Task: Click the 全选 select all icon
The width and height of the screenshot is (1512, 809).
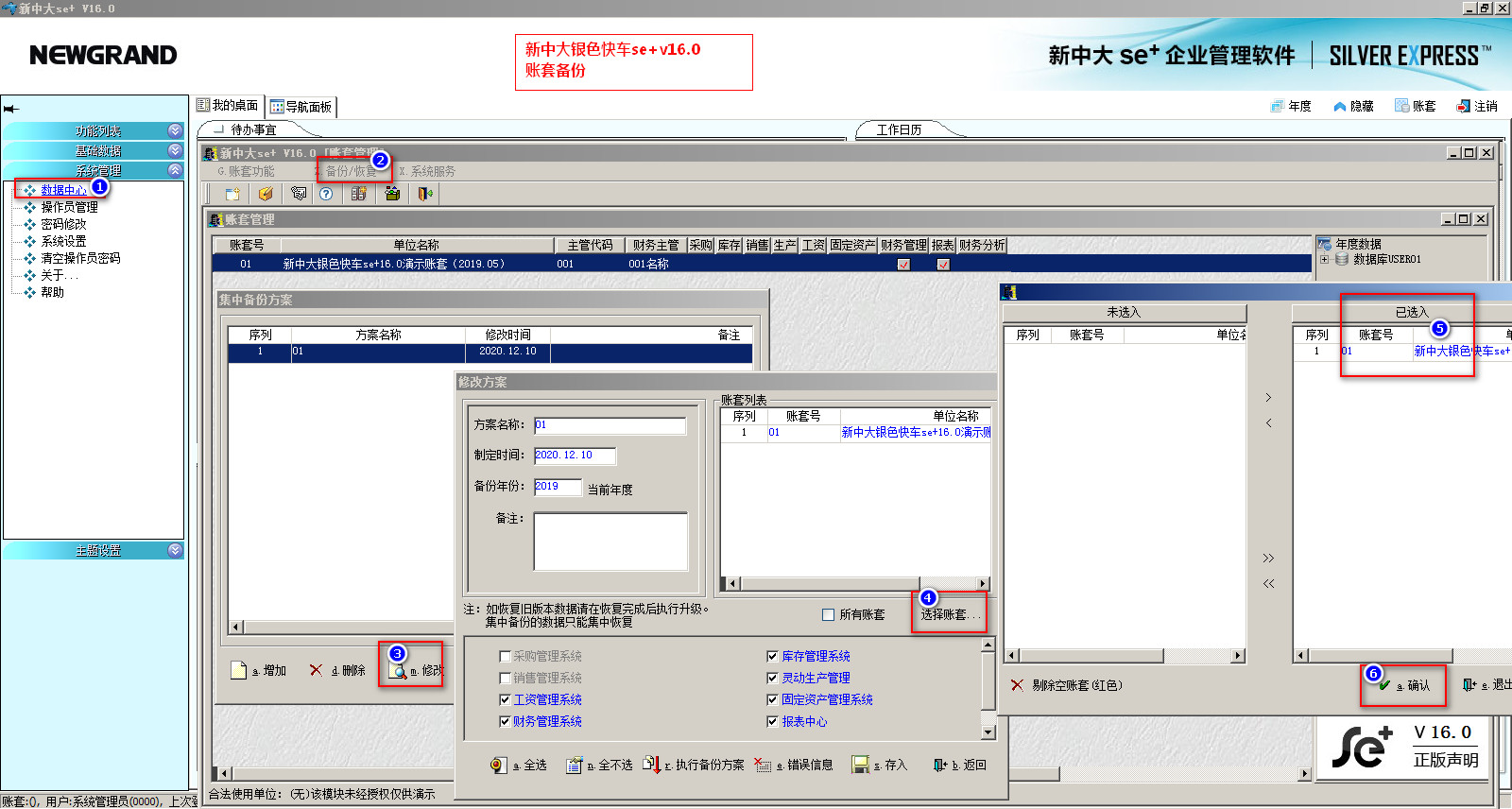Action: click(x=498, y=765)
